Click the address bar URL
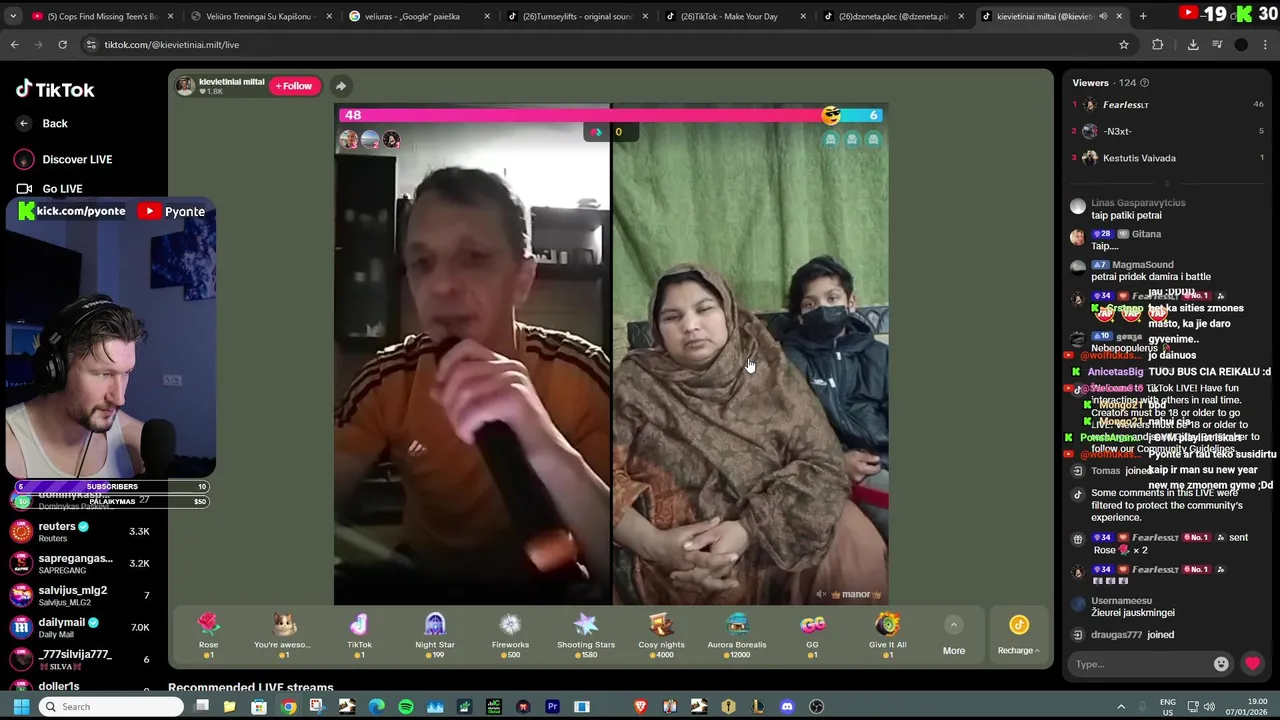The height and width of the screenshot is (720, 1280). coord(172,45)
